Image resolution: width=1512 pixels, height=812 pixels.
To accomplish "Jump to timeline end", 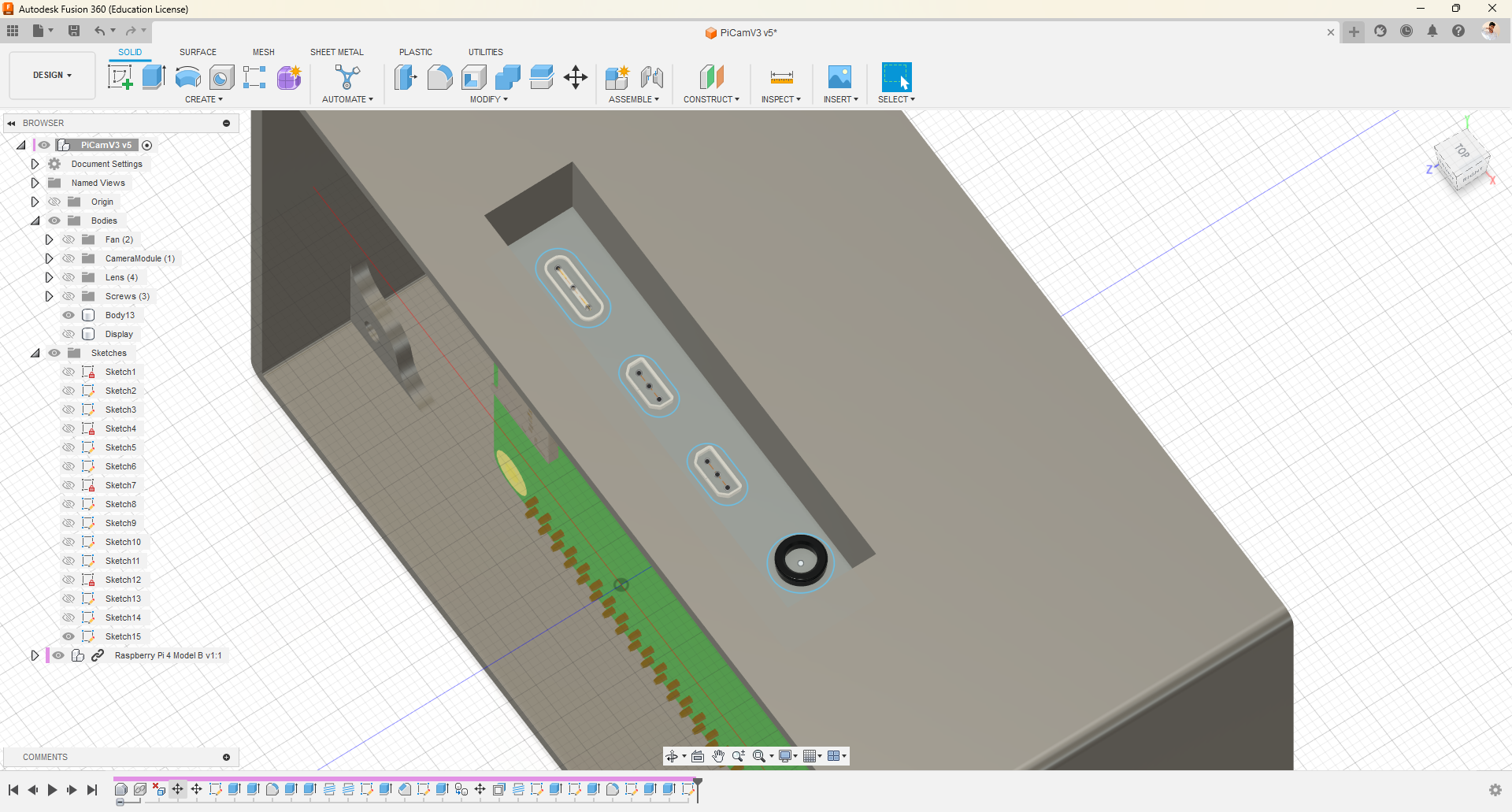I will click(92, 790).
